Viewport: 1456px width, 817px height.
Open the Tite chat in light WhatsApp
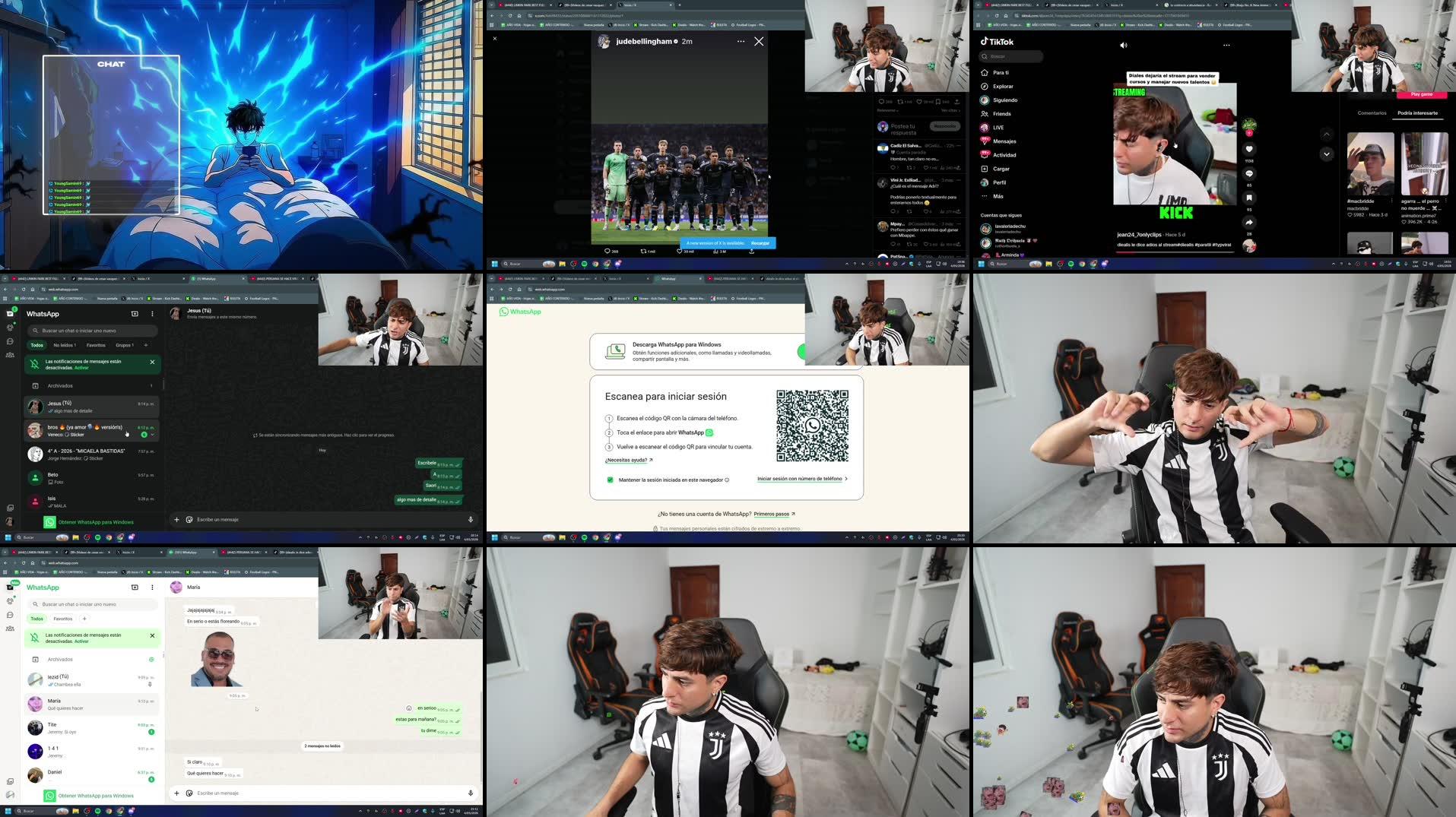91,728
